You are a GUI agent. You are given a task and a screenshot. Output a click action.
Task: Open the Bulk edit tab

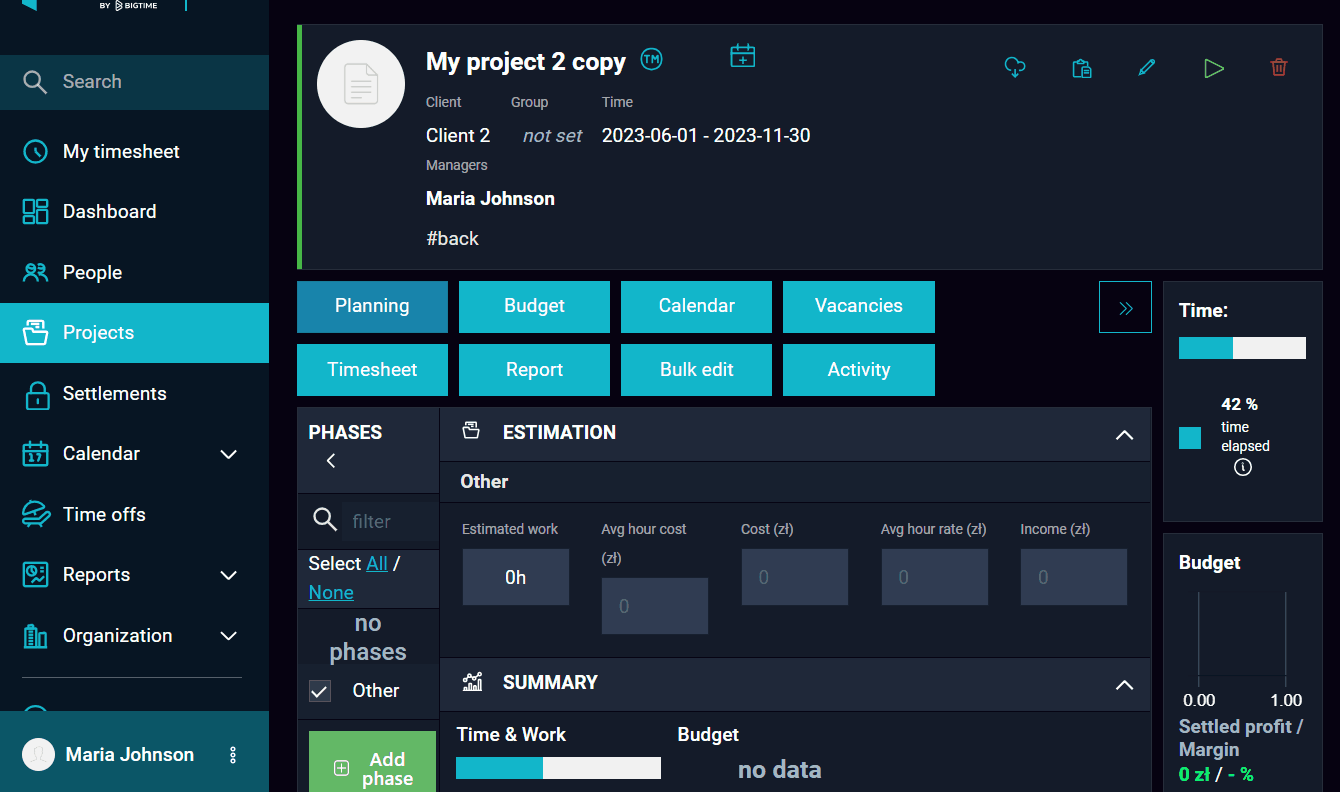pos(696,370)
